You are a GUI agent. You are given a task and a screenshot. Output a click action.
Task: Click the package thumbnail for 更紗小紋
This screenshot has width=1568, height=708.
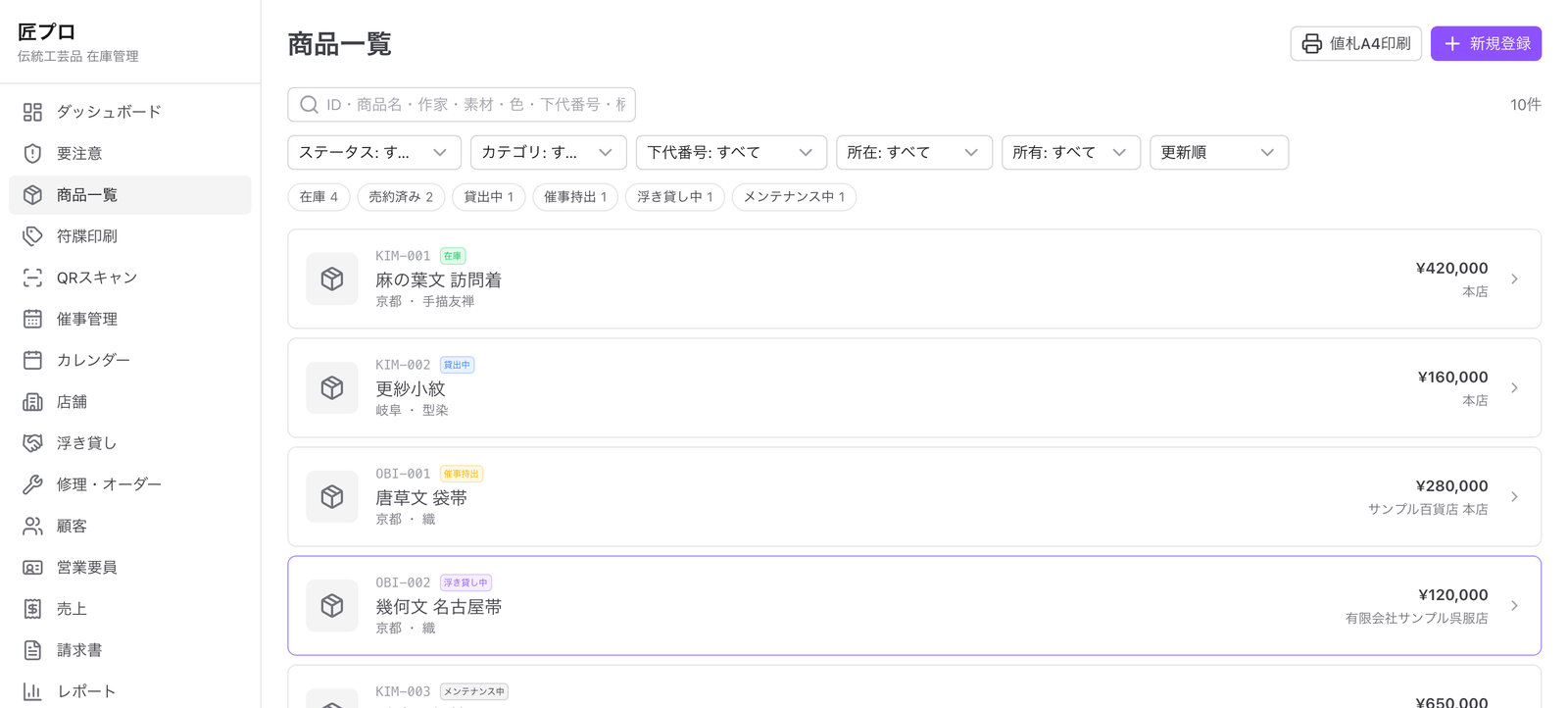pos(332,387)
